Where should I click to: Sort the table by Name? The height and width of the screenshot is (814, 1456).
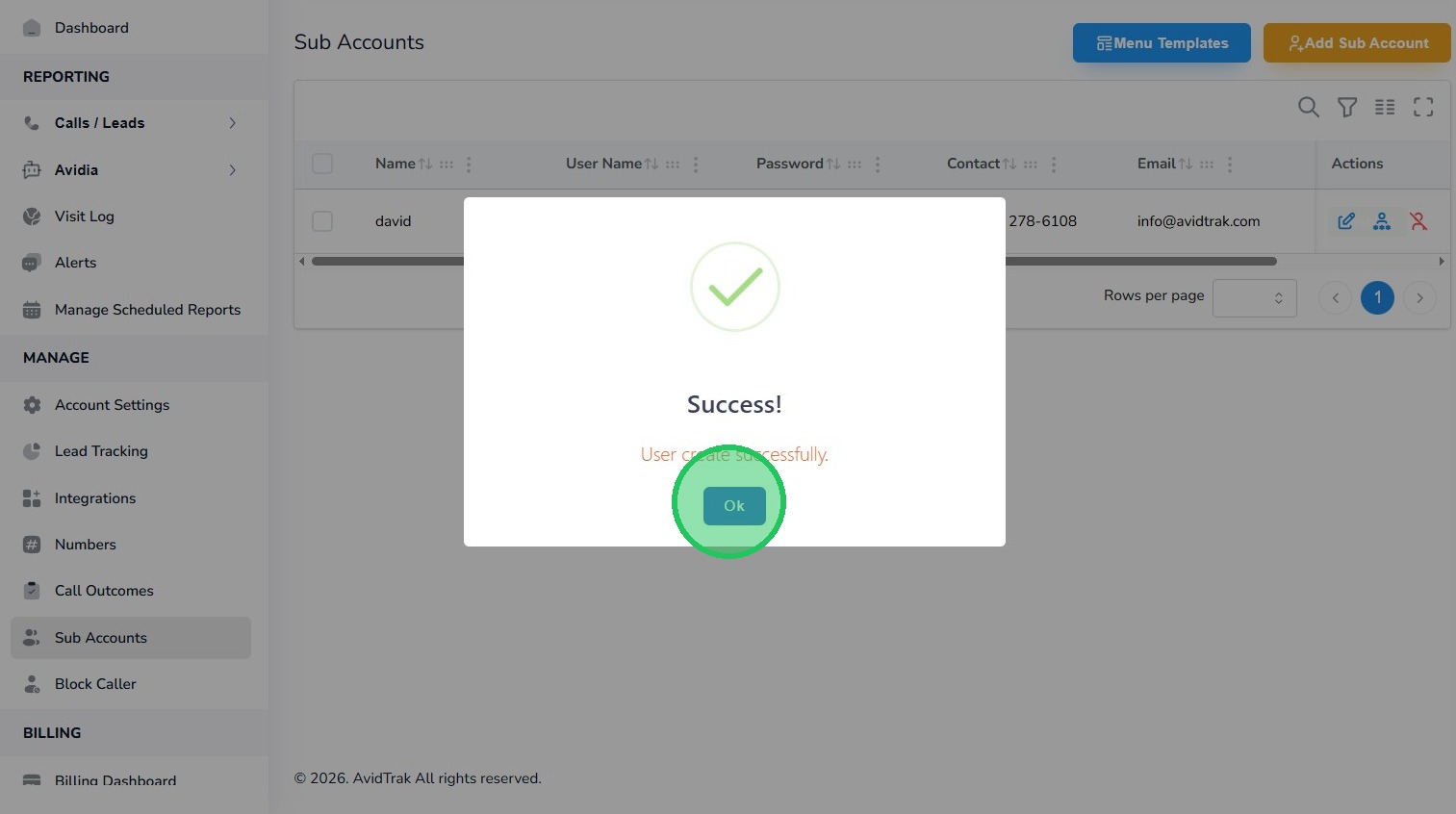pyautogui.click(x=425, y=165)
